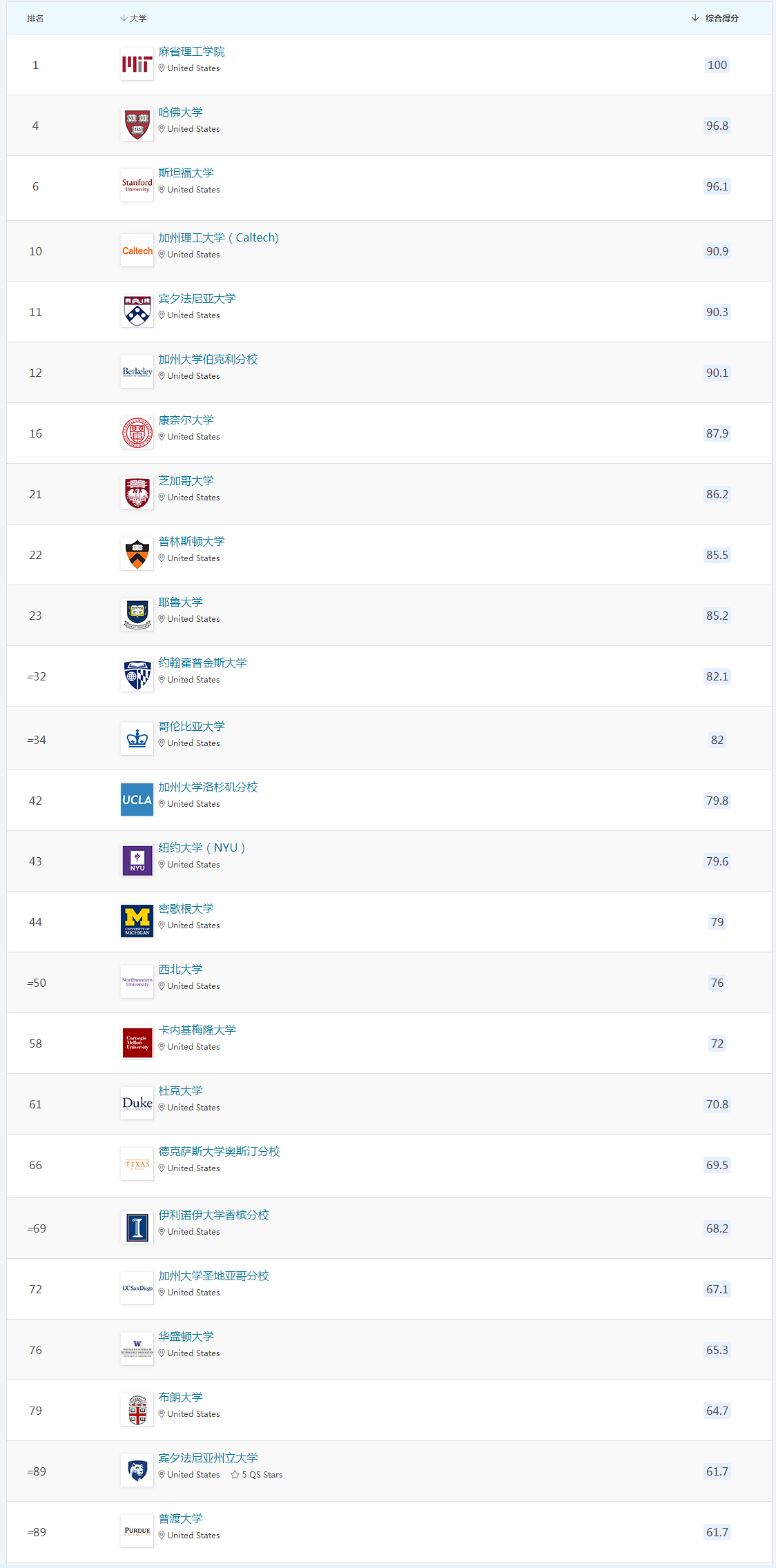Click the 排名 column header

point(35,18)
